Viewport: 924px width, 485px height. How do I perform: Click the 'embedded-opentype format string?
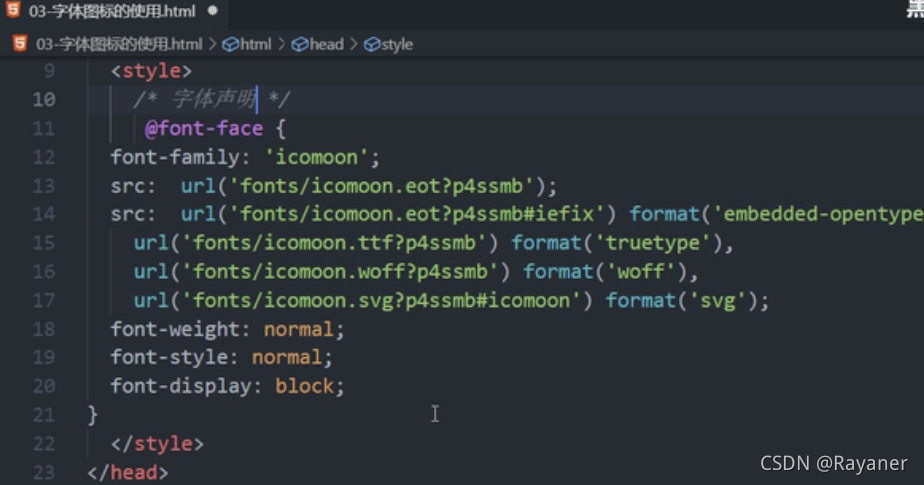coord(818,214)
